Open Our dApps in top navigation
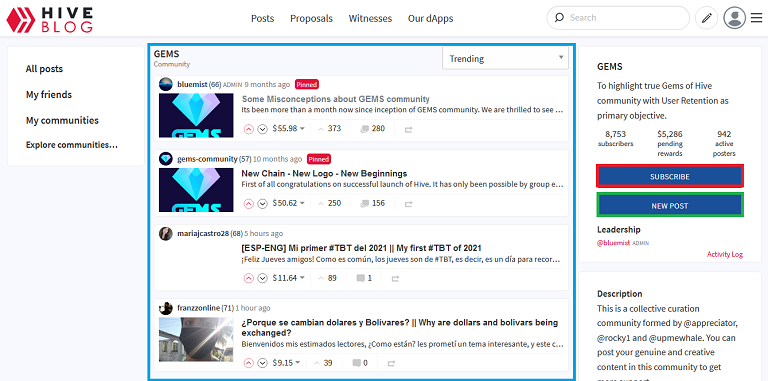 pos(431,19)
